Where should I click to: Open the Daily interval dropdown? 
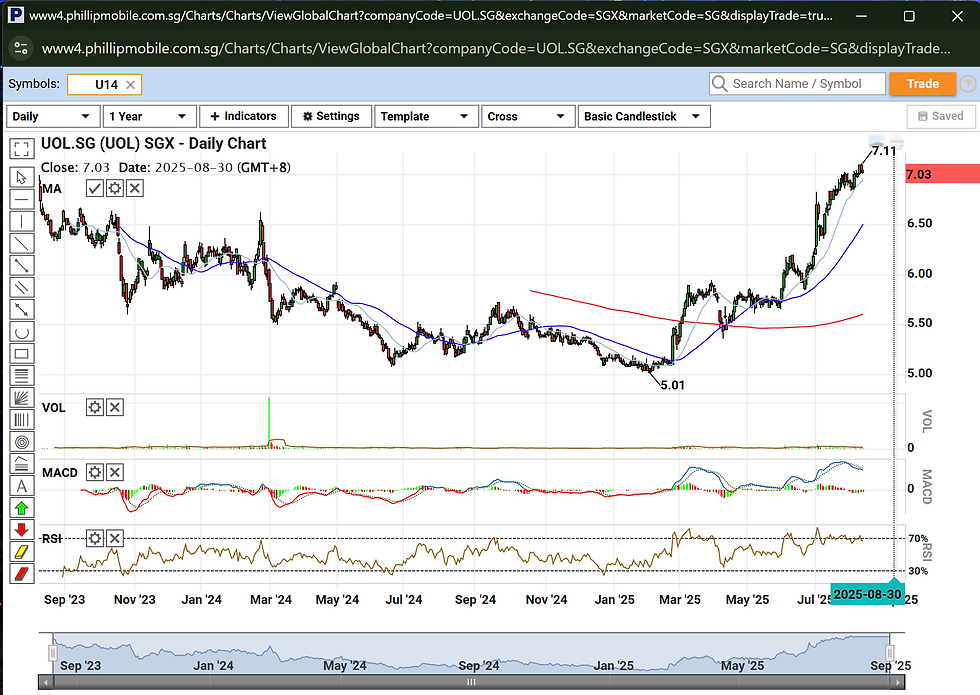50,117
